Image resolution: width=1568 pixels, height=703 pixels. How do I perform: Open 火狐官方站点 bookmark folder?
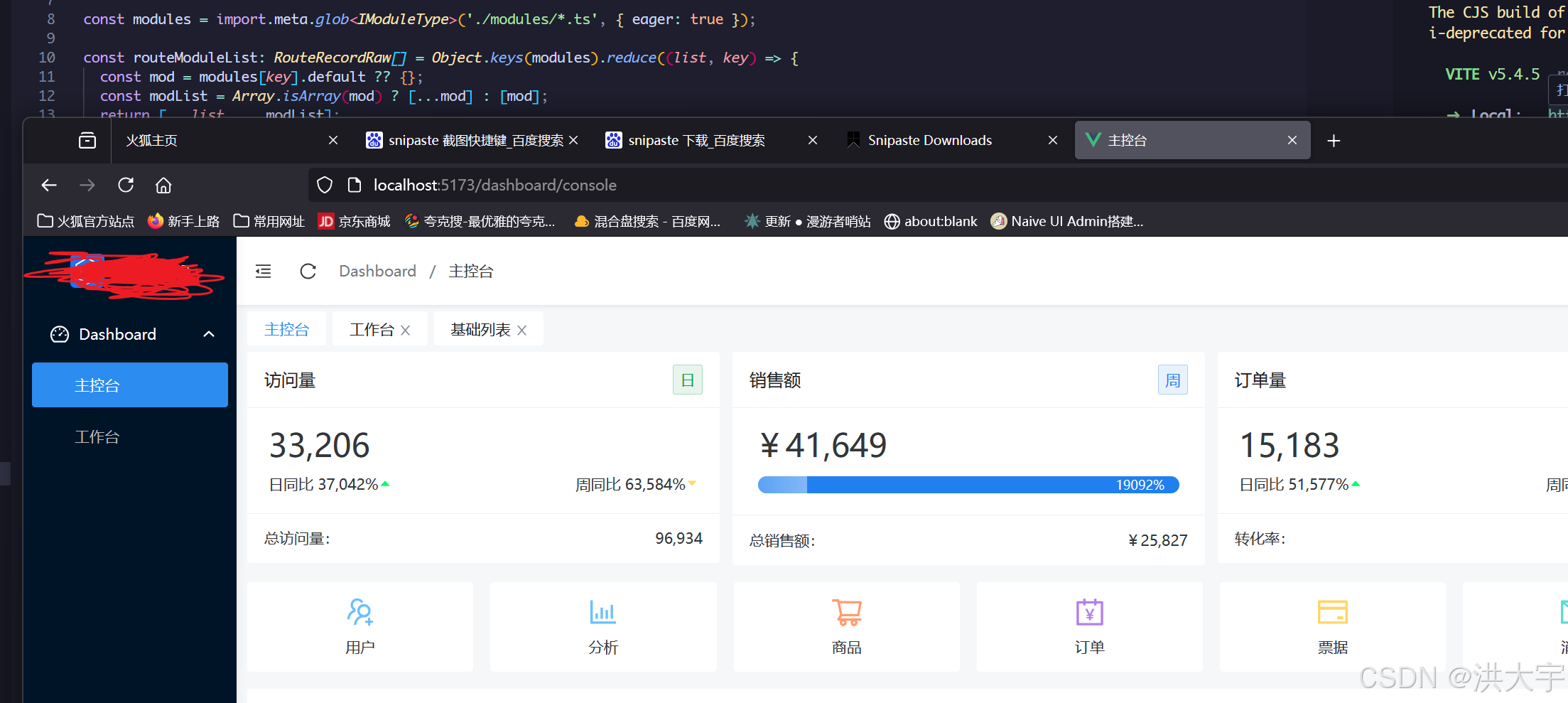coord(86,221)
